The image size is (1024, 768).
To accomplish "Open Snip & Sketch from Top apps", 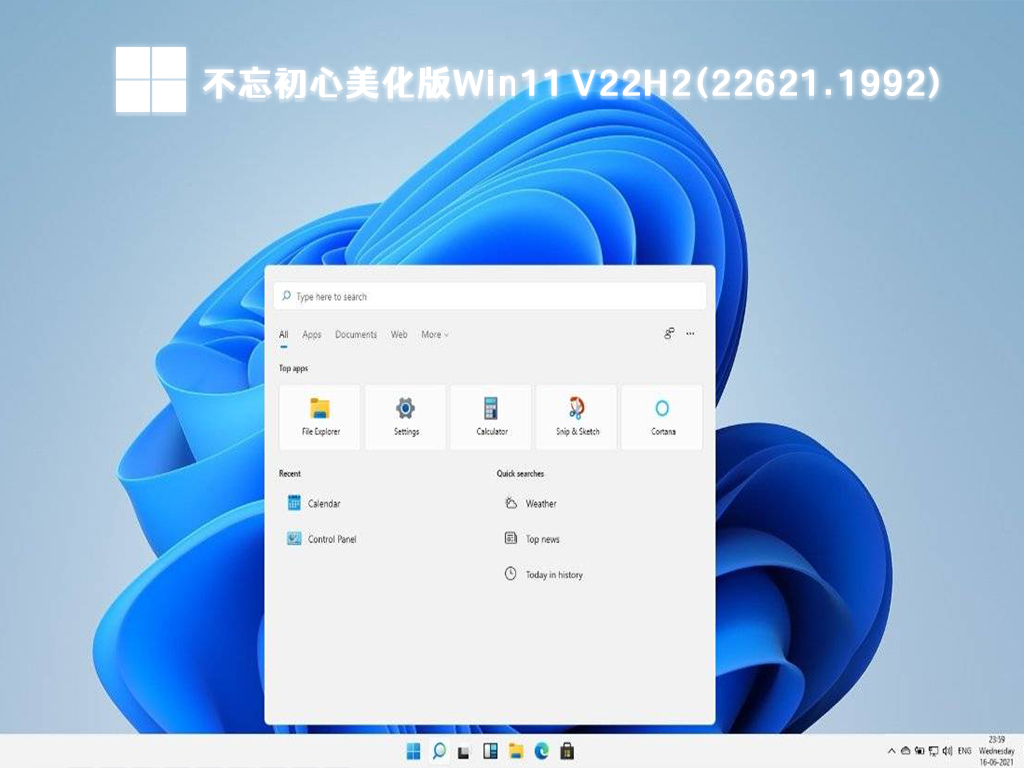I will [576, 417].
